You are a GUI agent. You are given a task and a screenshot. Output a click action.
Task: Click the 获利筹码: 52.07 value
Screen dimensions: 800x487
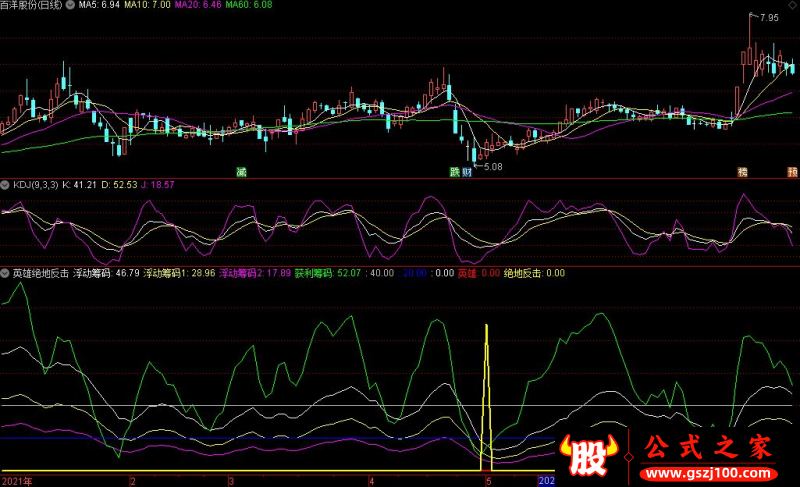[328, 273]
